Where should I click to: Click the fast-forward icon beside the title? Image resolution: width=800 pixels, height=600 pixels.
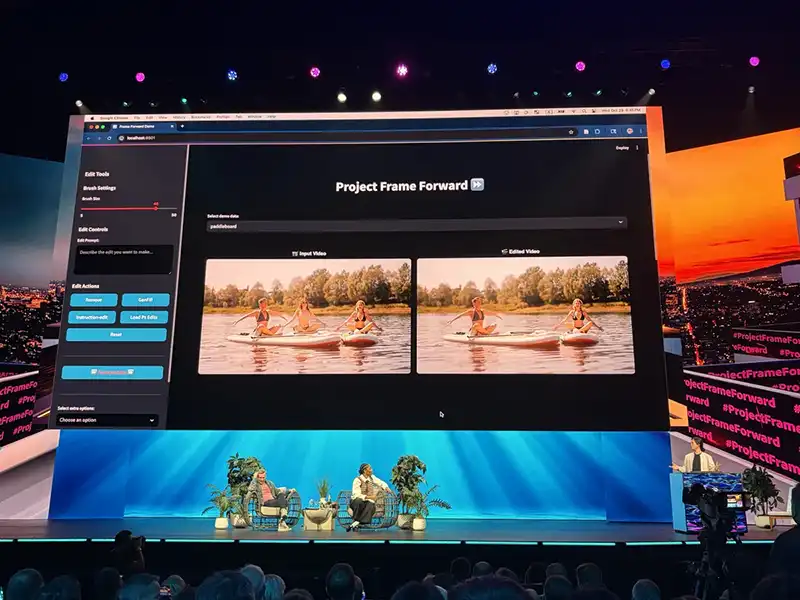(478, 185)
